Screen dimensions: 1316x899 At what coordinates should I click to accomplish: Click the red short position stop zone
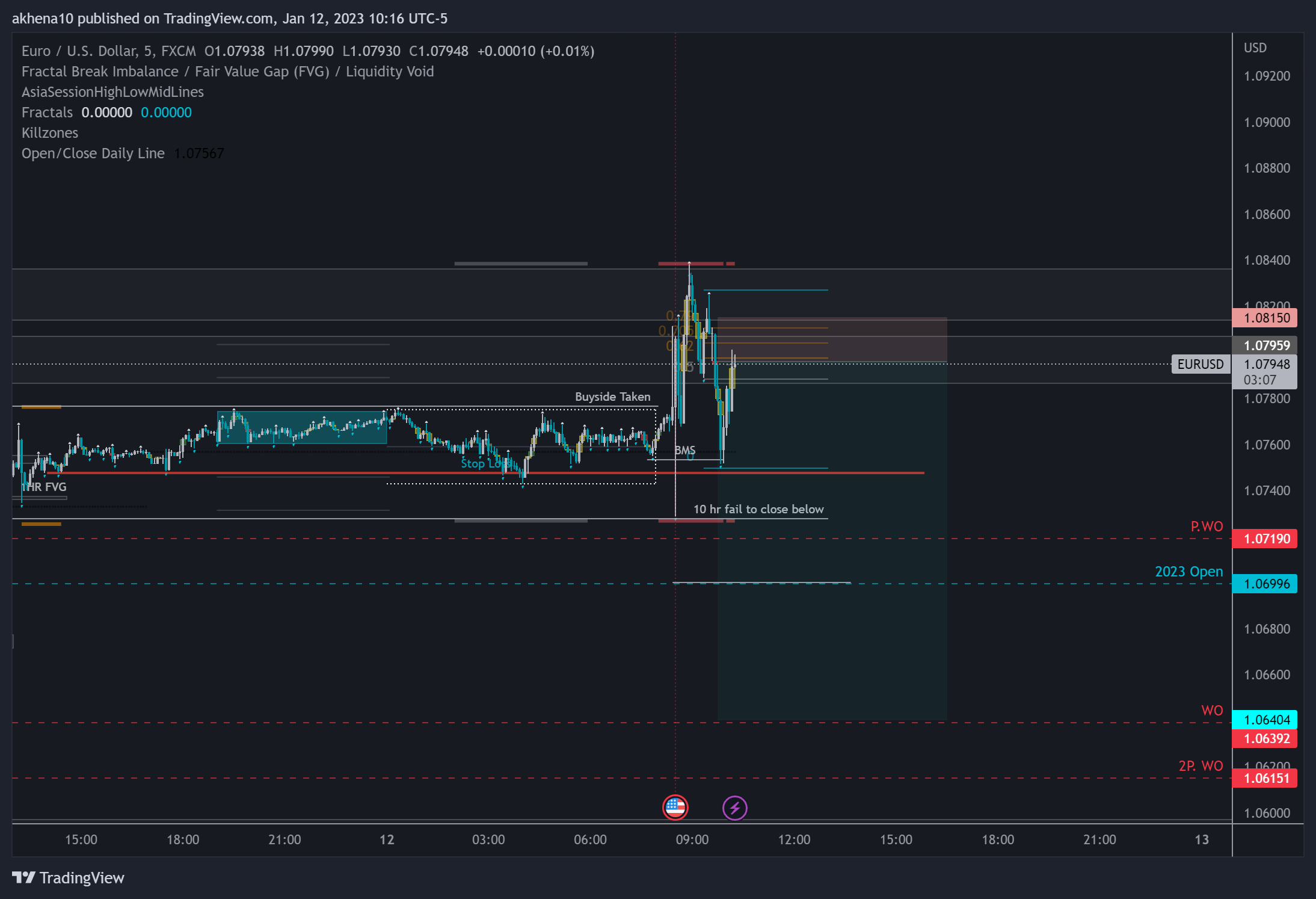click(832, 339)
